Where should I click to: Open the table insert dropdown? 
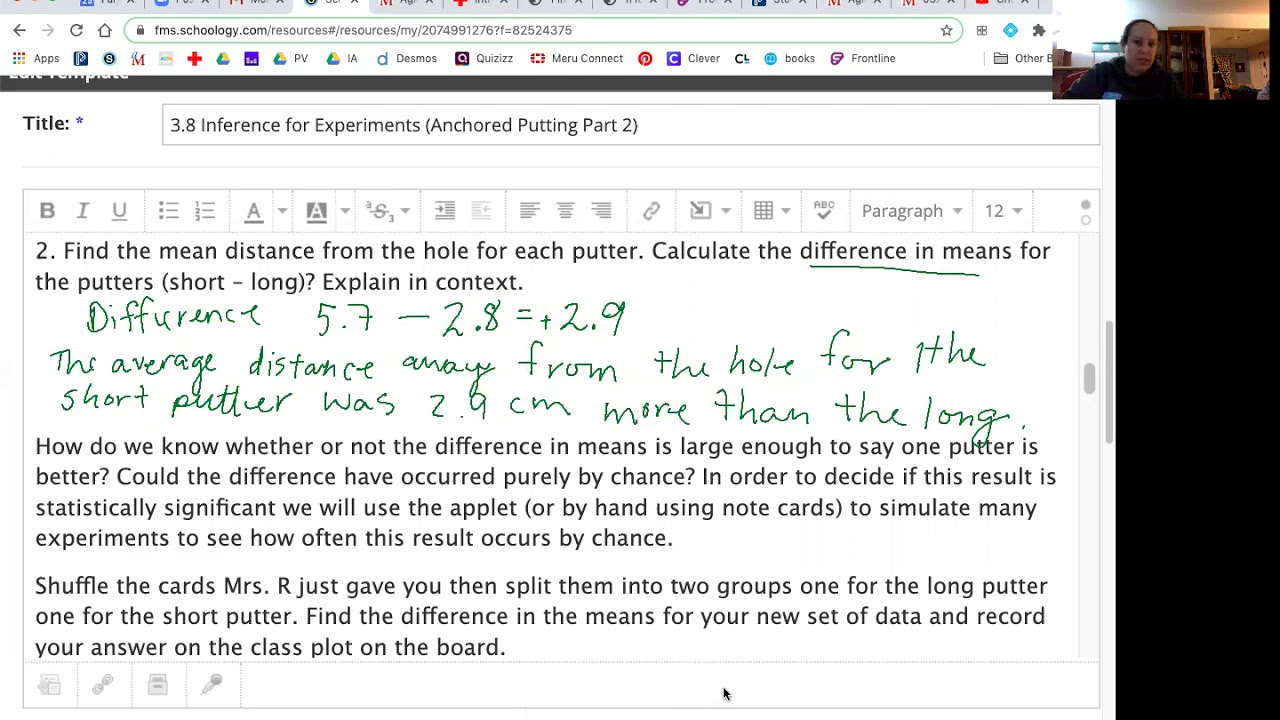tap(773, 211)
